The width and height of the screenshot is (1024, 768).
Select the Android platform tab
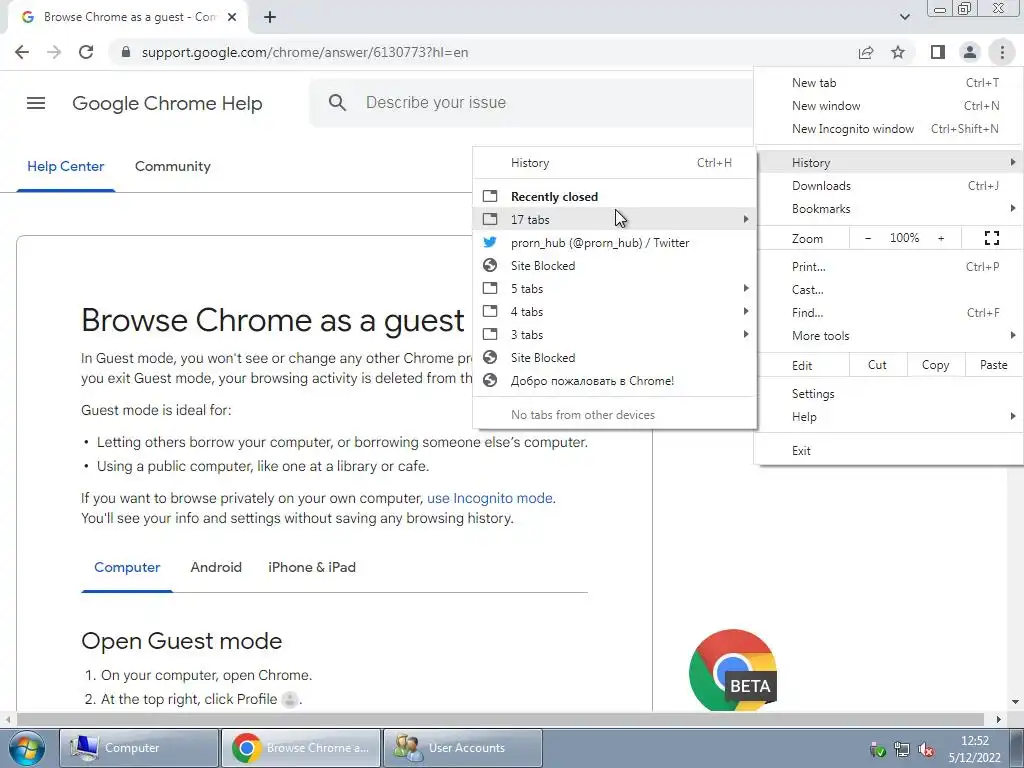click(216, 568)
